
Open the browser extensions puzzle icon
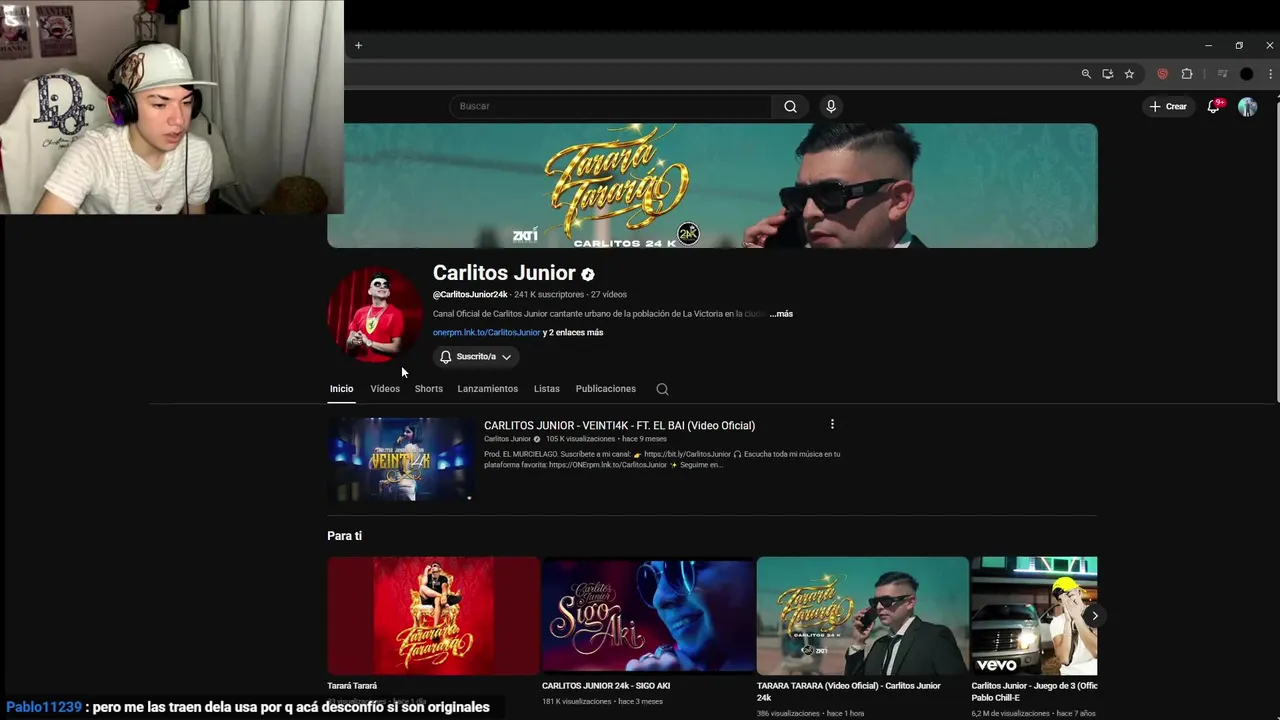pos(1187,74)
